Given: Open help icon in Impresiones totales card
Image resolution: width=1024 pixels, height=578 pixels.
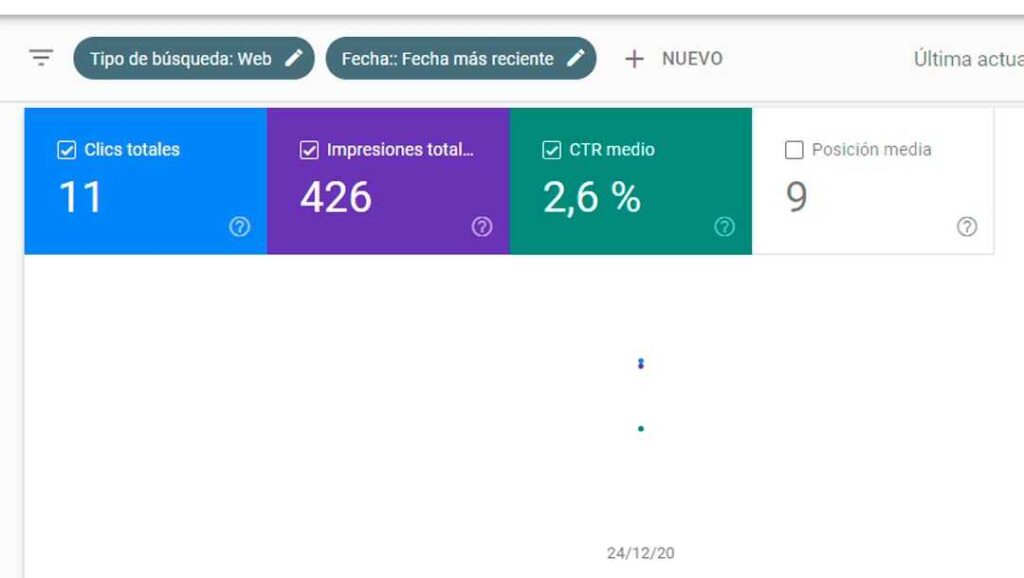Looking at the screenshot, I should [x=482, y=227].
